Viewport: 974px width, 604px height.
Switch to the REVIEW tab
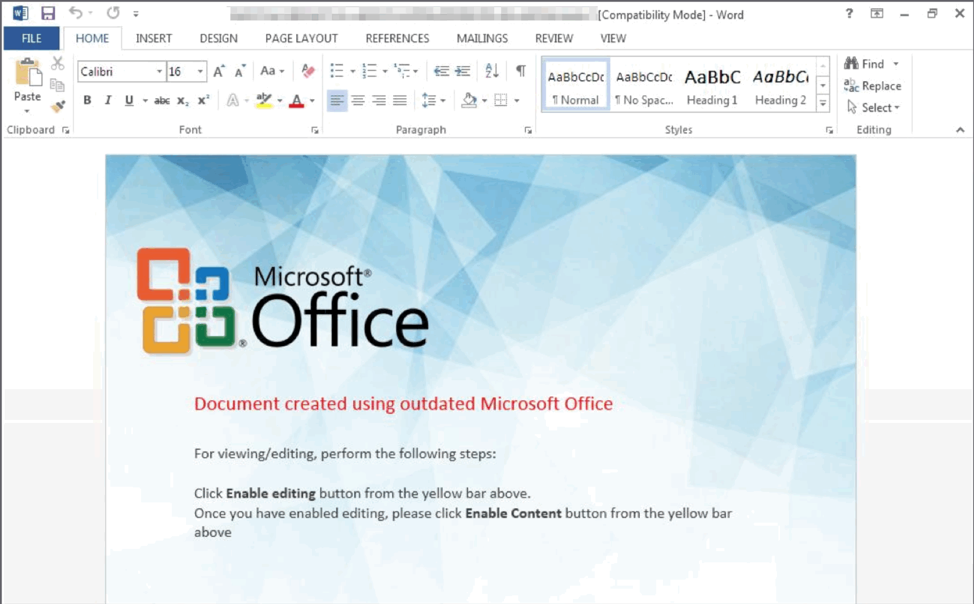point(554,39)
